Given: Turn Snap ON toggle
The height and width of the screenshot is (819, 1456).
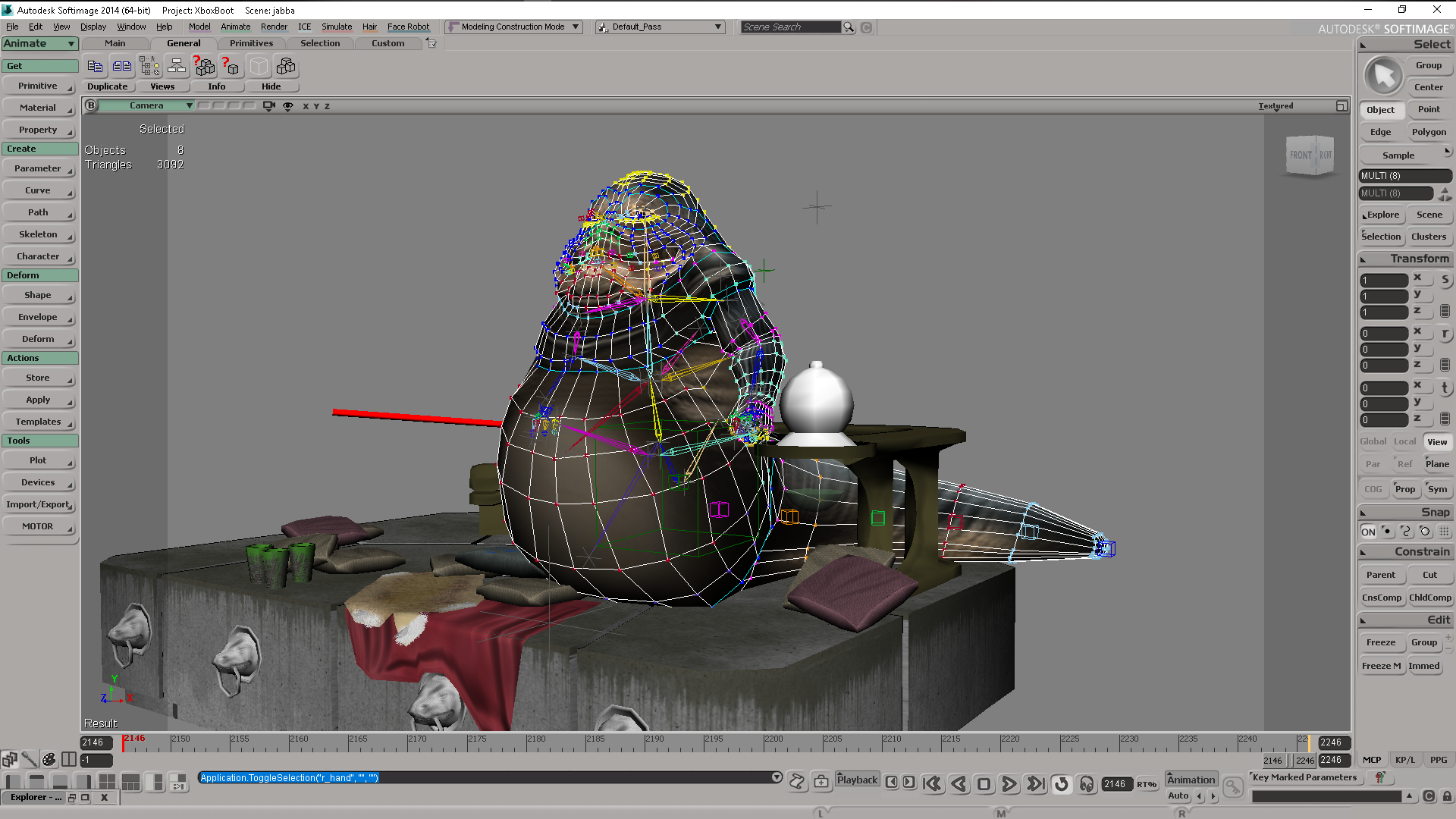Looking at the screenshot, I should (x=1368, y=532).
